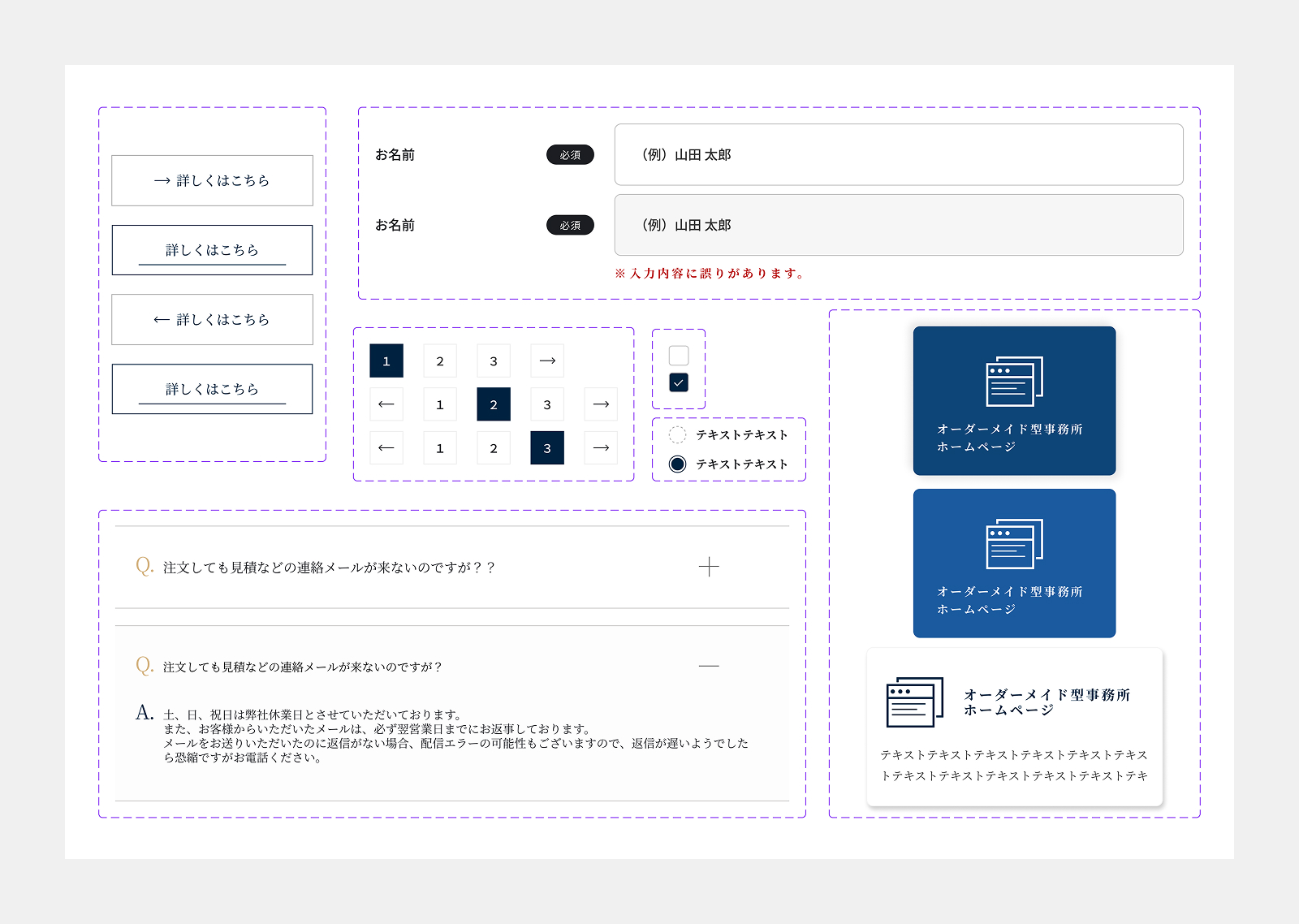Click browser window icon in white card
This screenshot has height=924, width=1299.
tap(915, 702)
